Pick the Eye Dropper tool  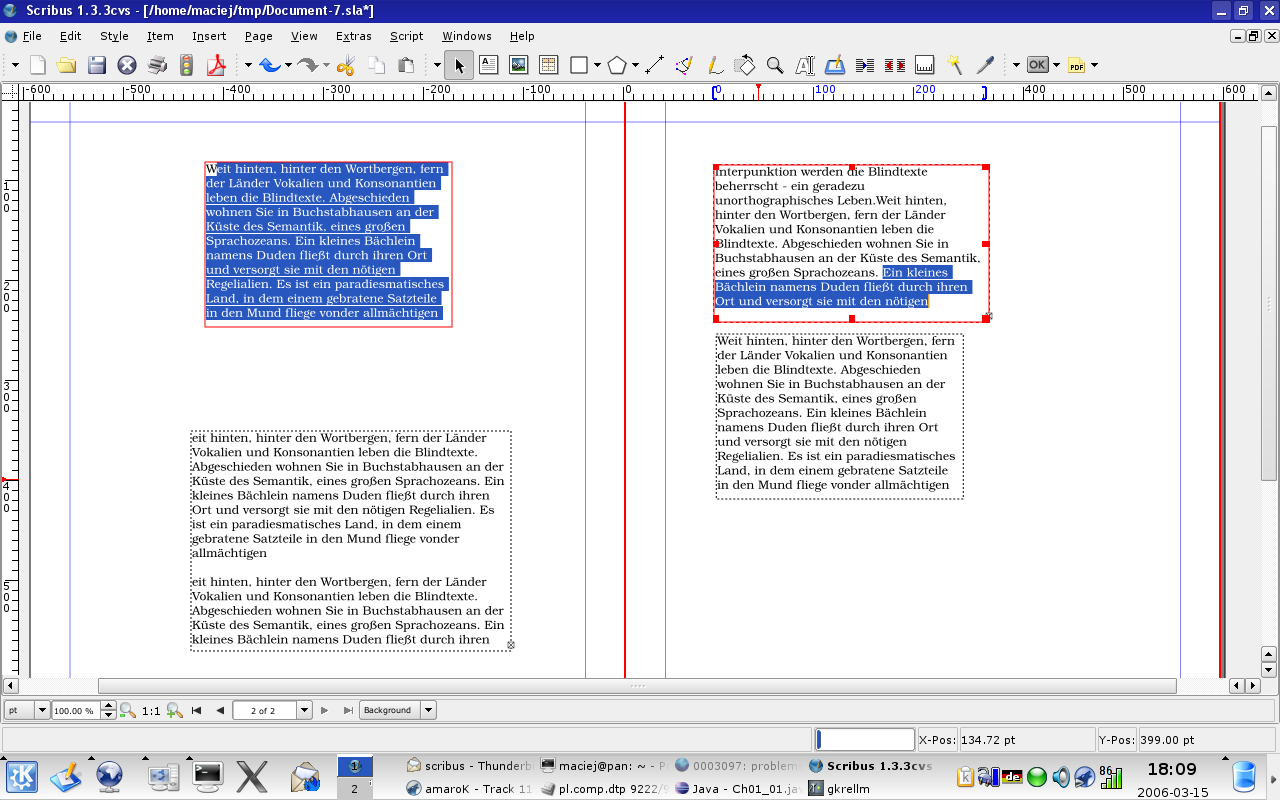click(x=985, y=66)
